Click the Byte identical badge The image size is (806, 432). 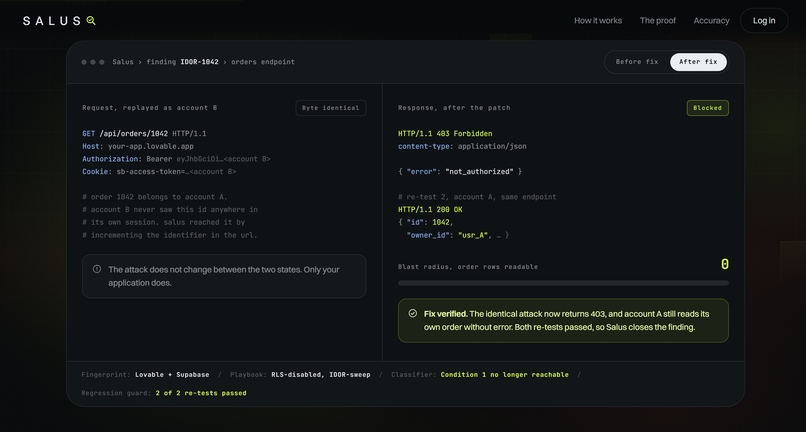(331, 108)
